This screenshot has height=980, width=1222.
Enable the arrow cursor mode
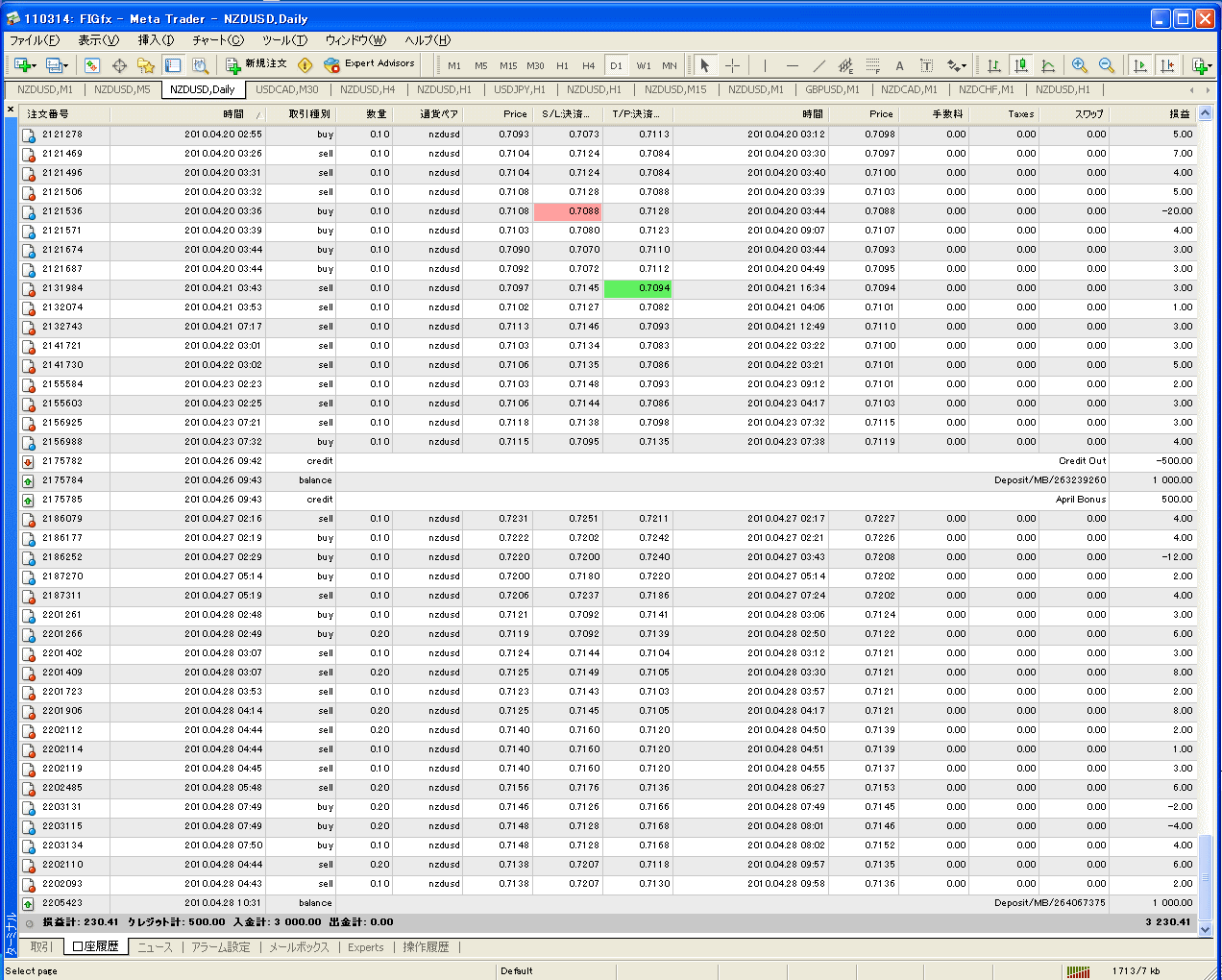(x=704, y=65)
